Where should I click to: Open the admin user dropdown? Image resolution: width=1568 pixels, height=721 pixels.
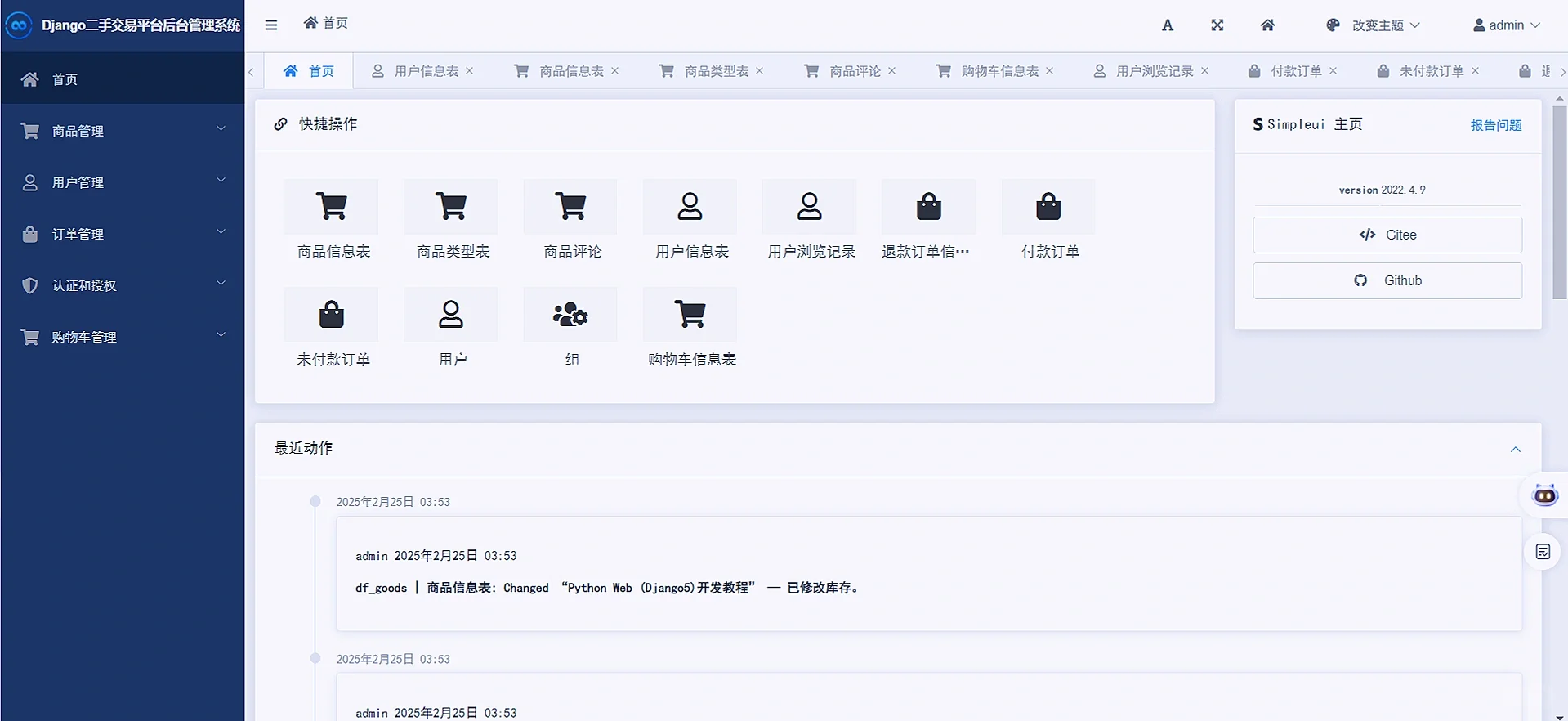(1507, 25)
